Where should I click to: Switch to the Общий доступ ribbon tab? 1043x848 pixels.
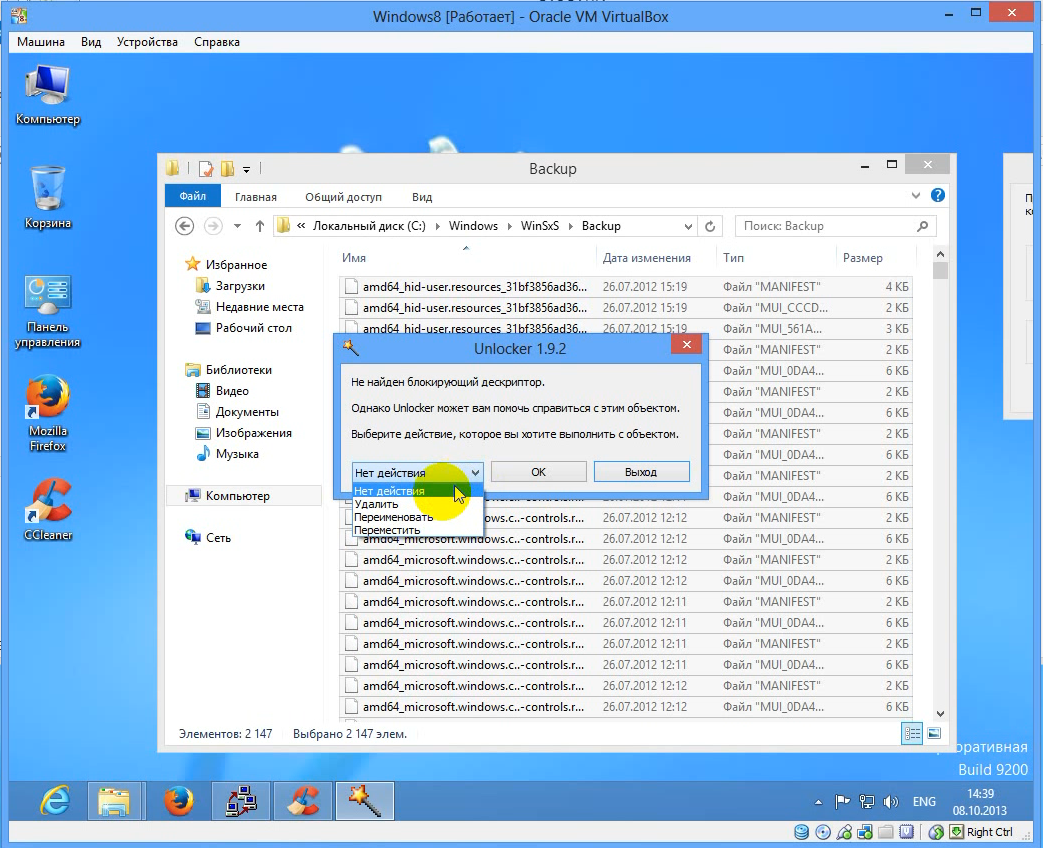(x=343, y=197)
